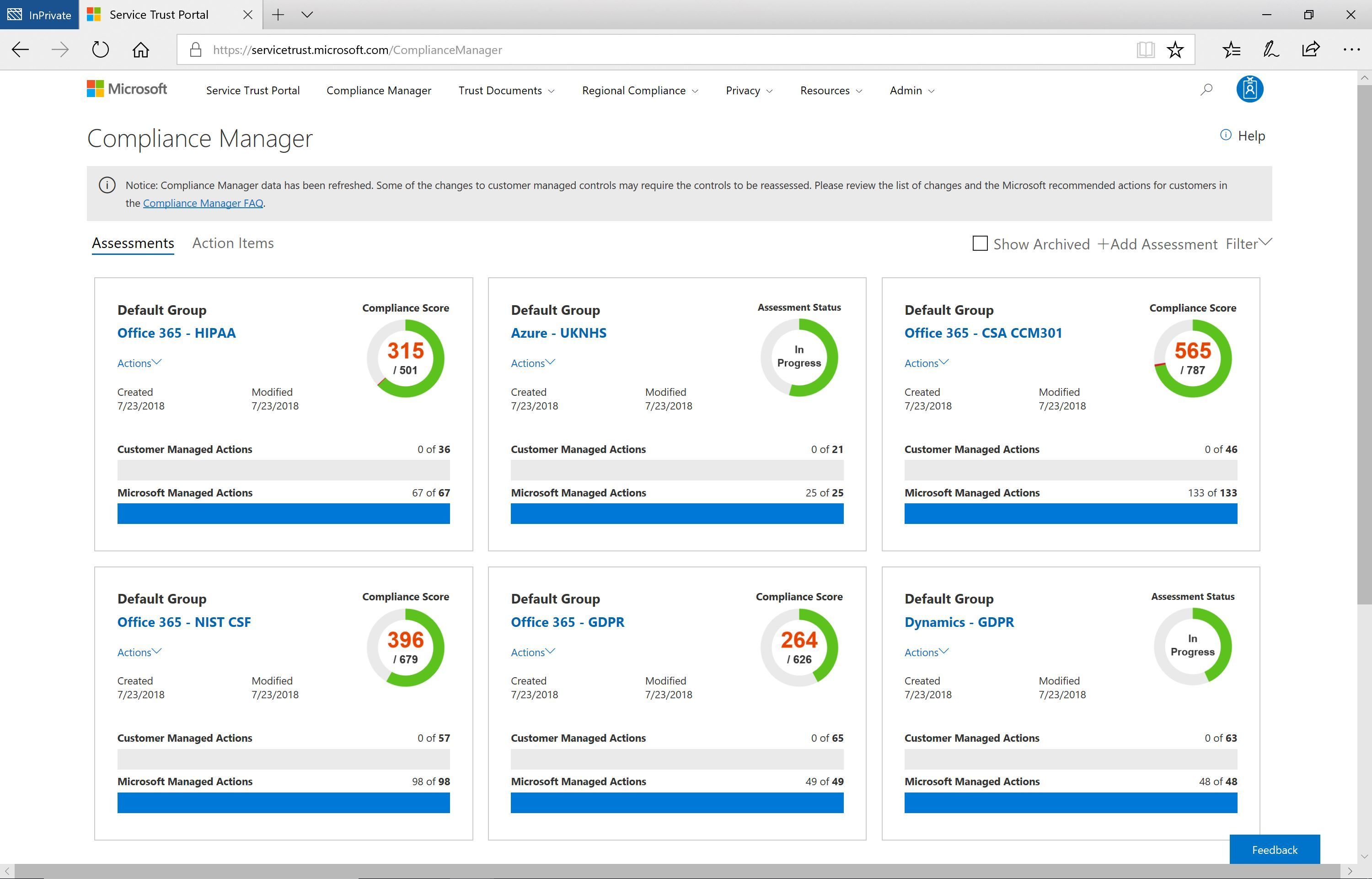The height and width of the screenshot is (879, 1372).
Task: Open the search icon in the navigation bar
Action: [x=1206, y=90]
